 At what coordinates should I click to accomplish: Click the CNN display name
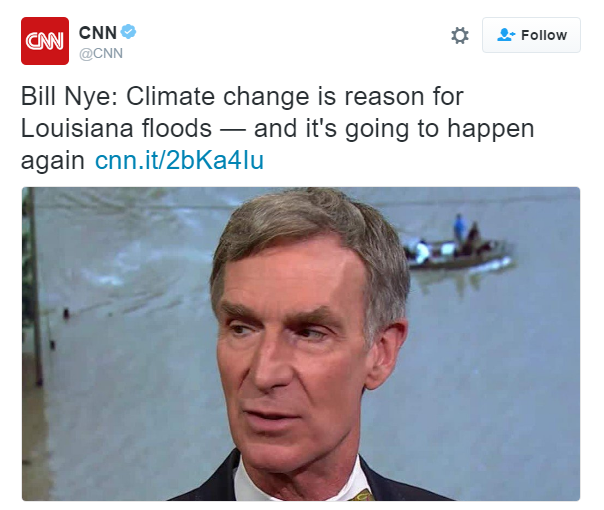[97, 33]
